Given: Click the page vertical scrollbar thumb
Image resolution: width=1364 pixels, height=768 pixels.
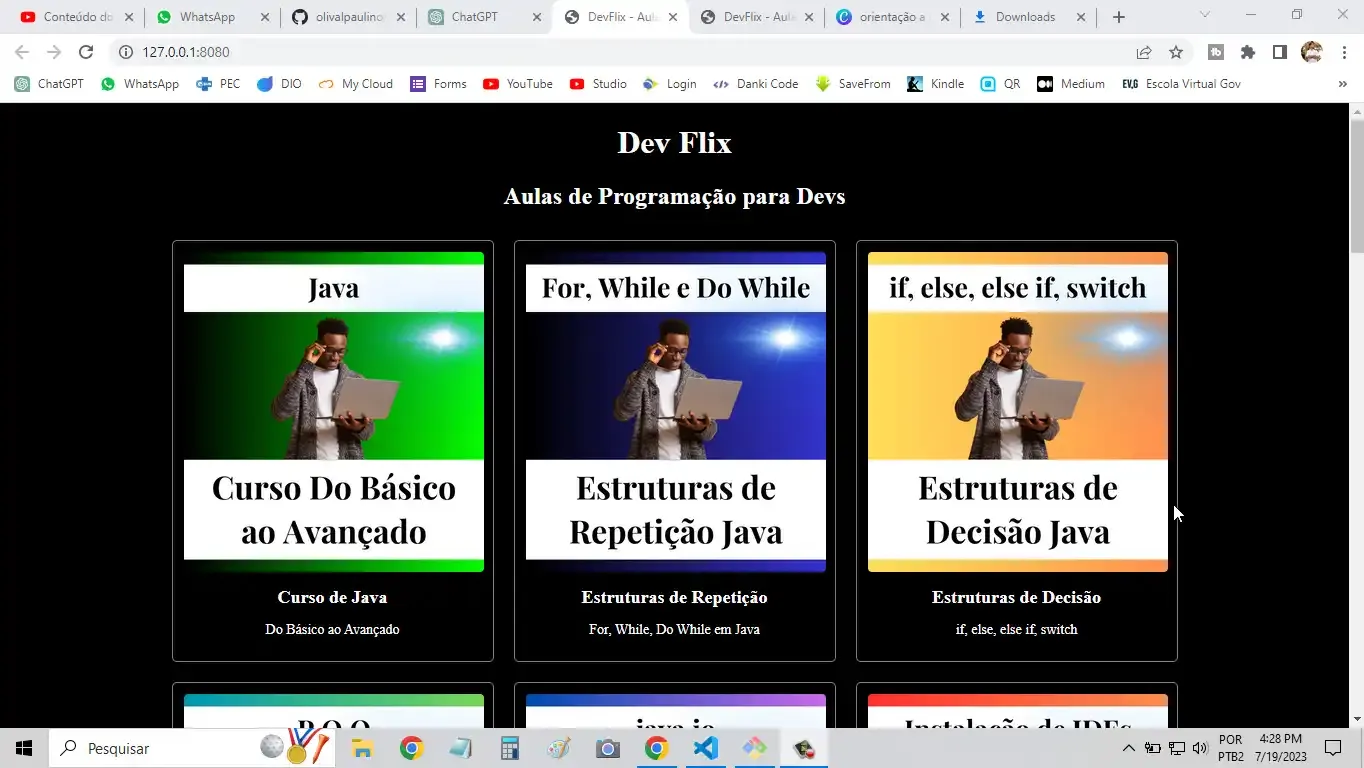Looking at the screenshot, I should [1356, 187].
